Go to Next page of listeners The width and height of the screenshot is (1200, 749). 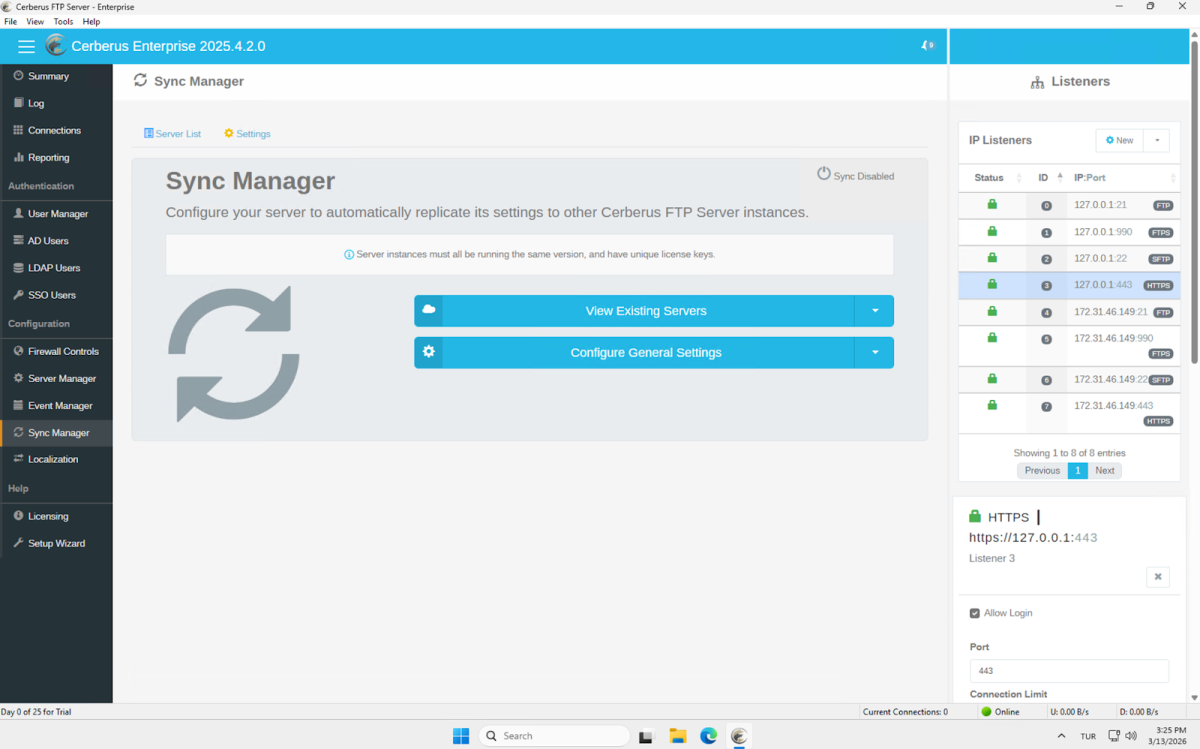point(1104,470)
